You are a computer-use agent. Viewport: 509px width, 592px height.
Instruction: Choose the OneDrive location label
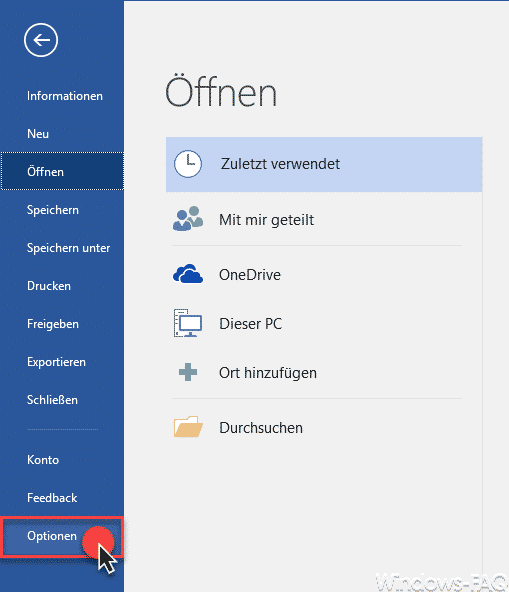point(250,274)
